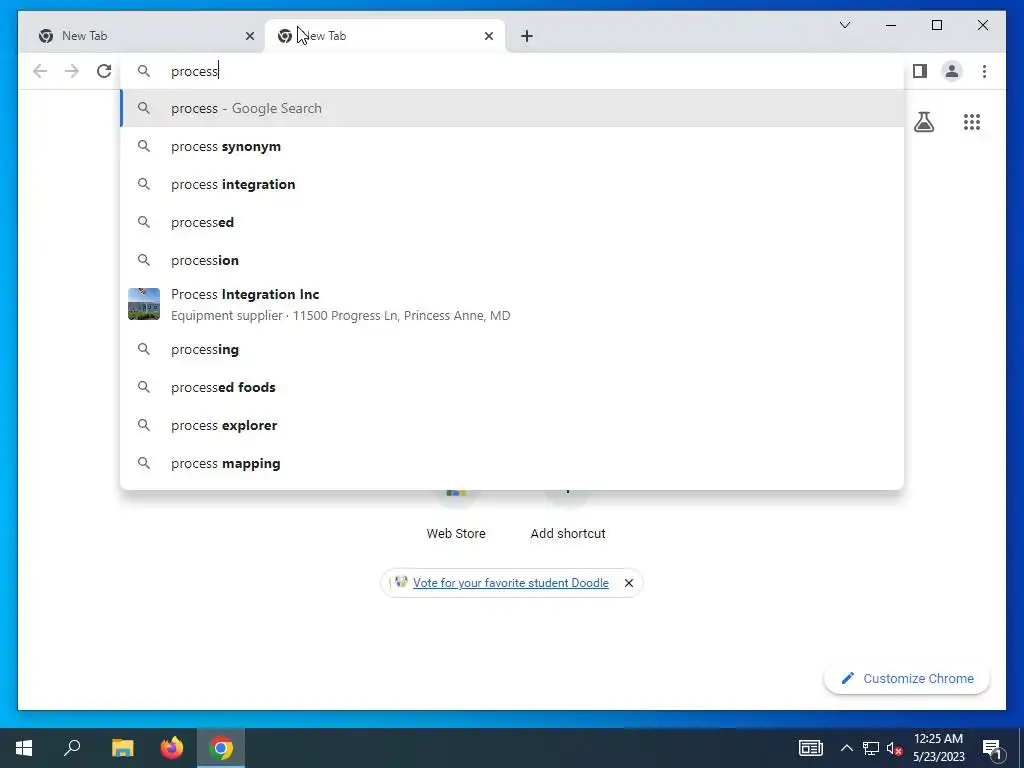Image resolution: width=1024 pixels, height=768 pixels.
Task: Open Chrome three-dot menu
Action: tap(984, 71)
